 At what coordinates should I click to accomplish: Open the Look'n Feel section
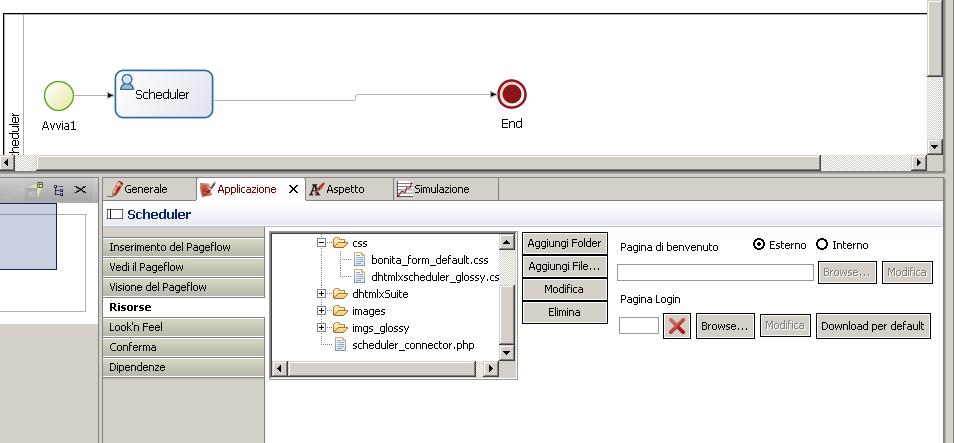(x=184, y=327)
